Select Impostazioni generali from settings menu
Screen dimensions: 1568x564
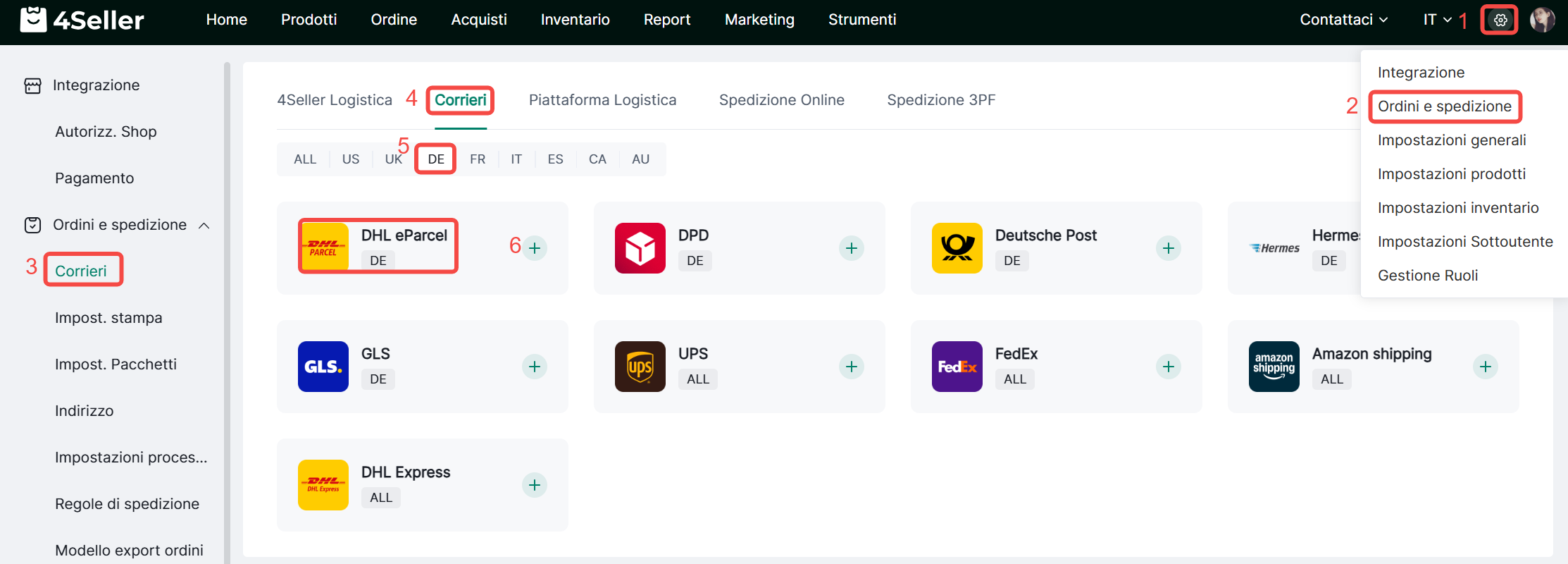coord(1451,140)
